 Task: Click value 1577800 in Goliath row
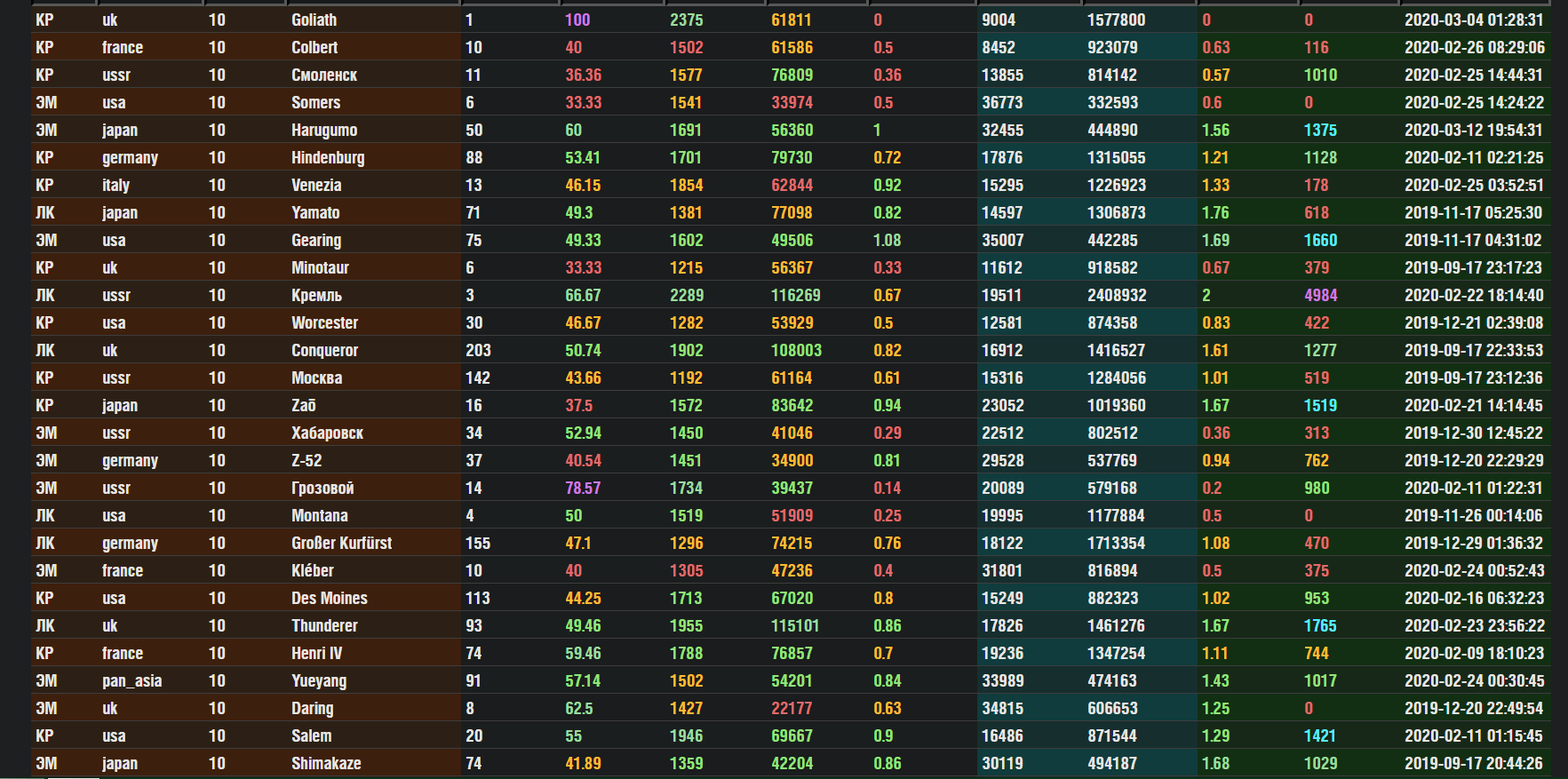pyautogui.click(x=1116, y=20)
